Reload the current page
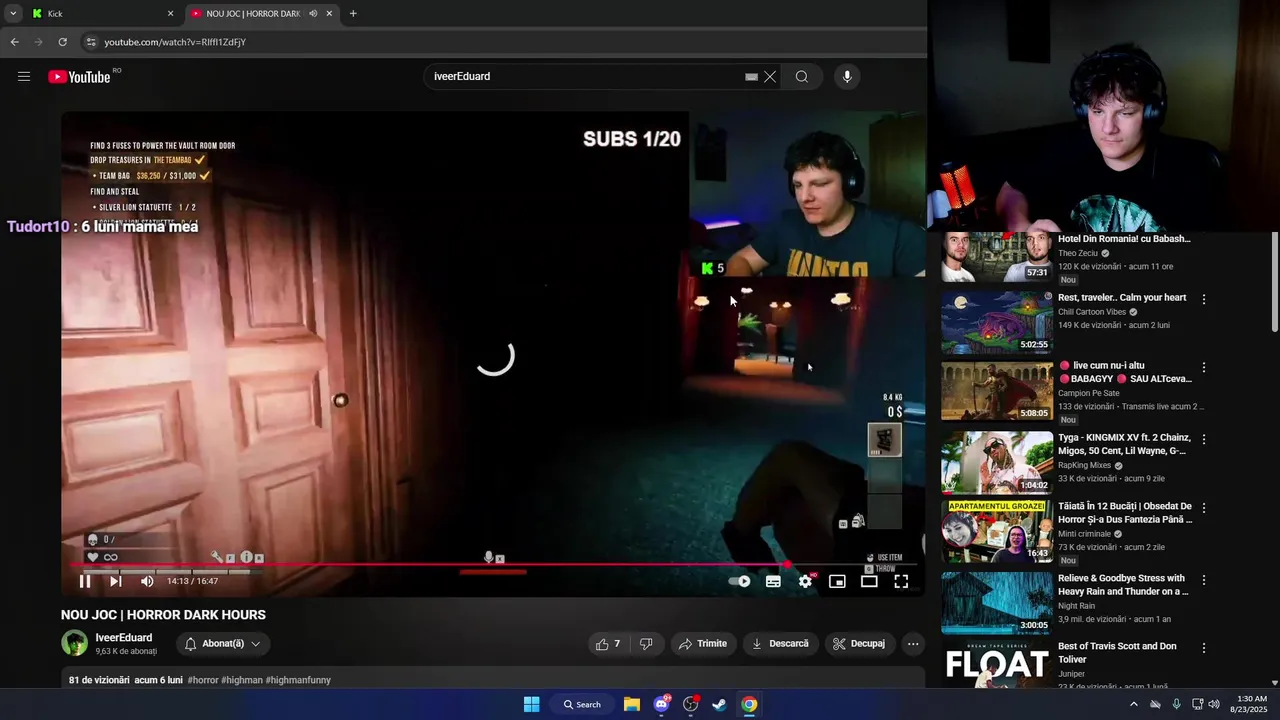Viewport: 1280px width, 720px height. click(62, 42)
